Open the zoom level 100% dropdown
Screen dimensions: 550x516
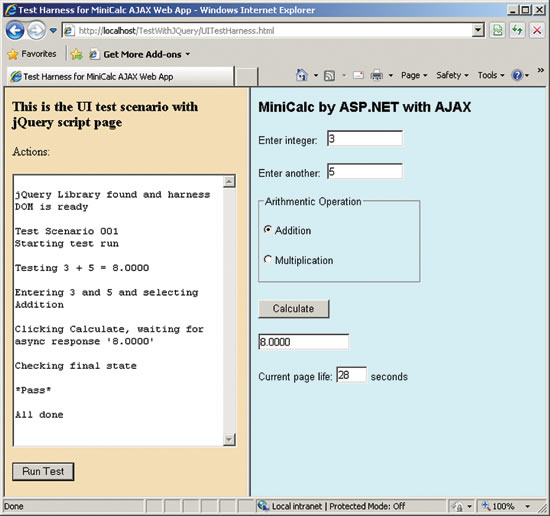[x=527, y=506]
